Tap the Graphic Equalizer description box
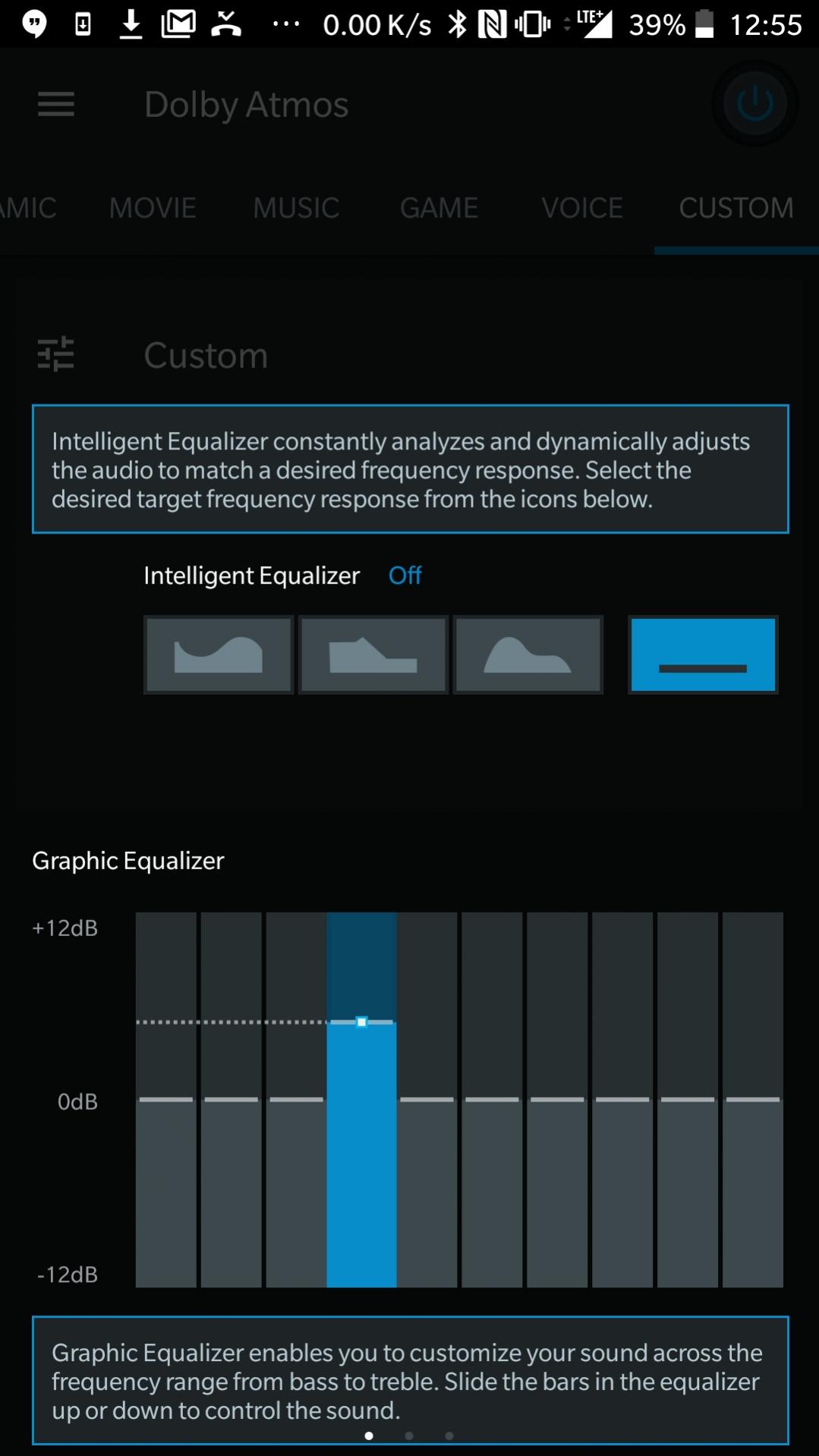This screenshot has height=1456, width=819. tap(410, 1380)
